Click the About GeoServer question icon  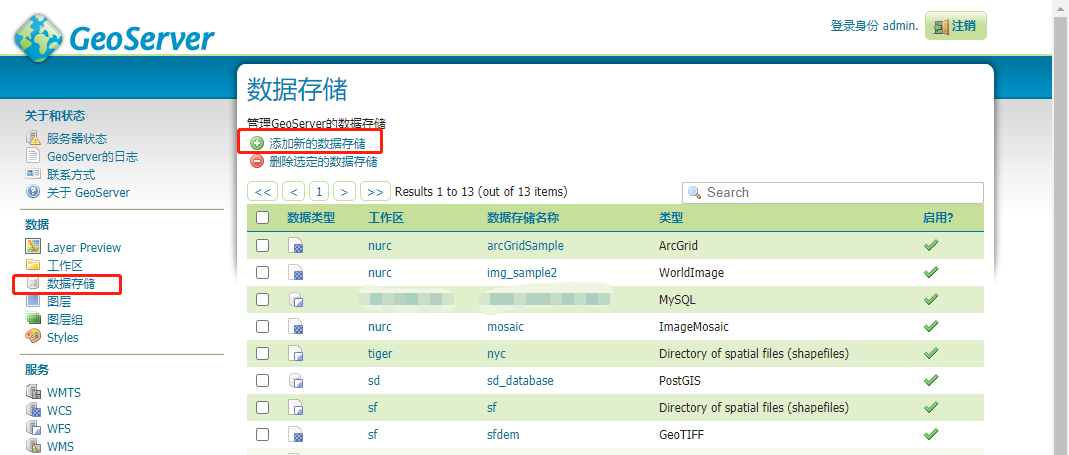pos(33,192)
